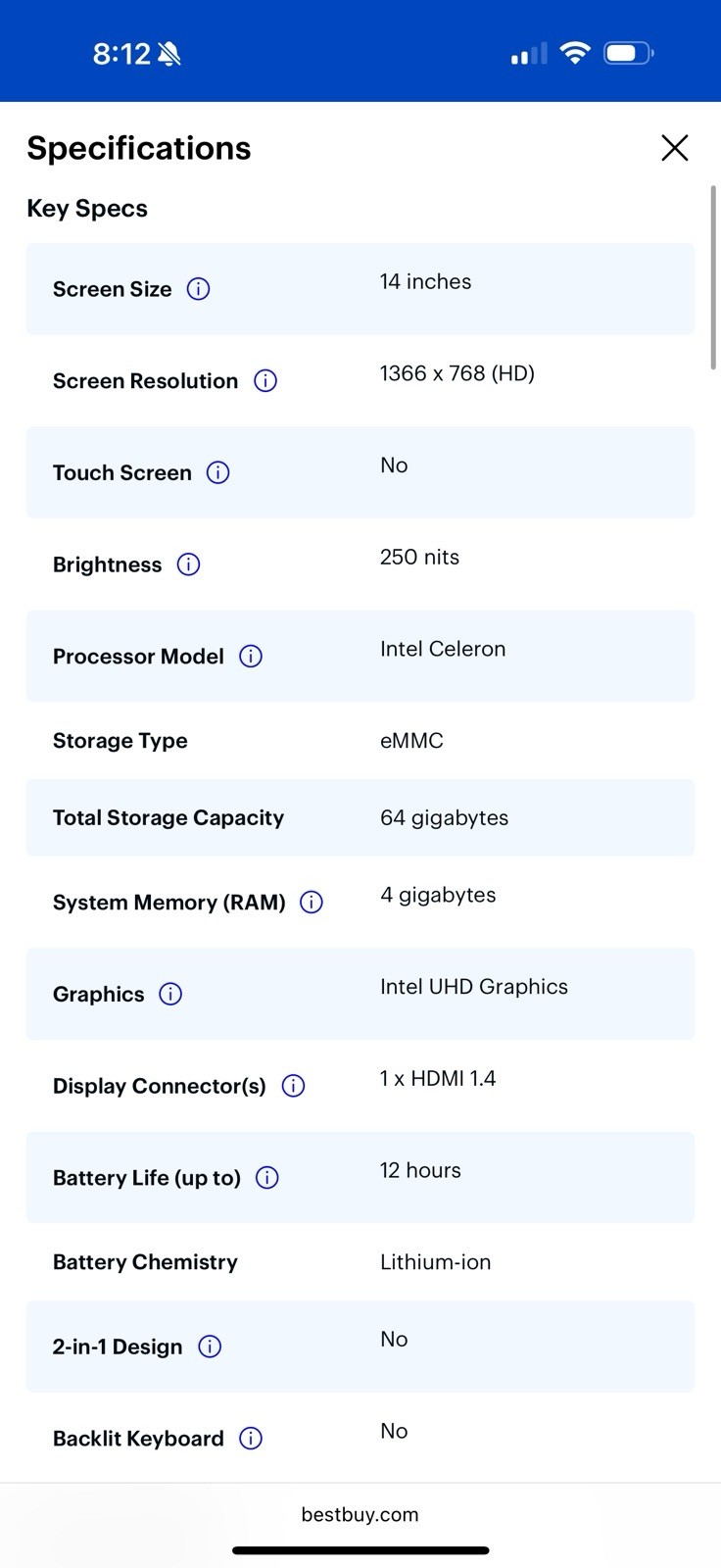The width and height of the screenshot is (721, 1568).
Task: Tap the Wi-Fi status icon
Action: (574, 53)
